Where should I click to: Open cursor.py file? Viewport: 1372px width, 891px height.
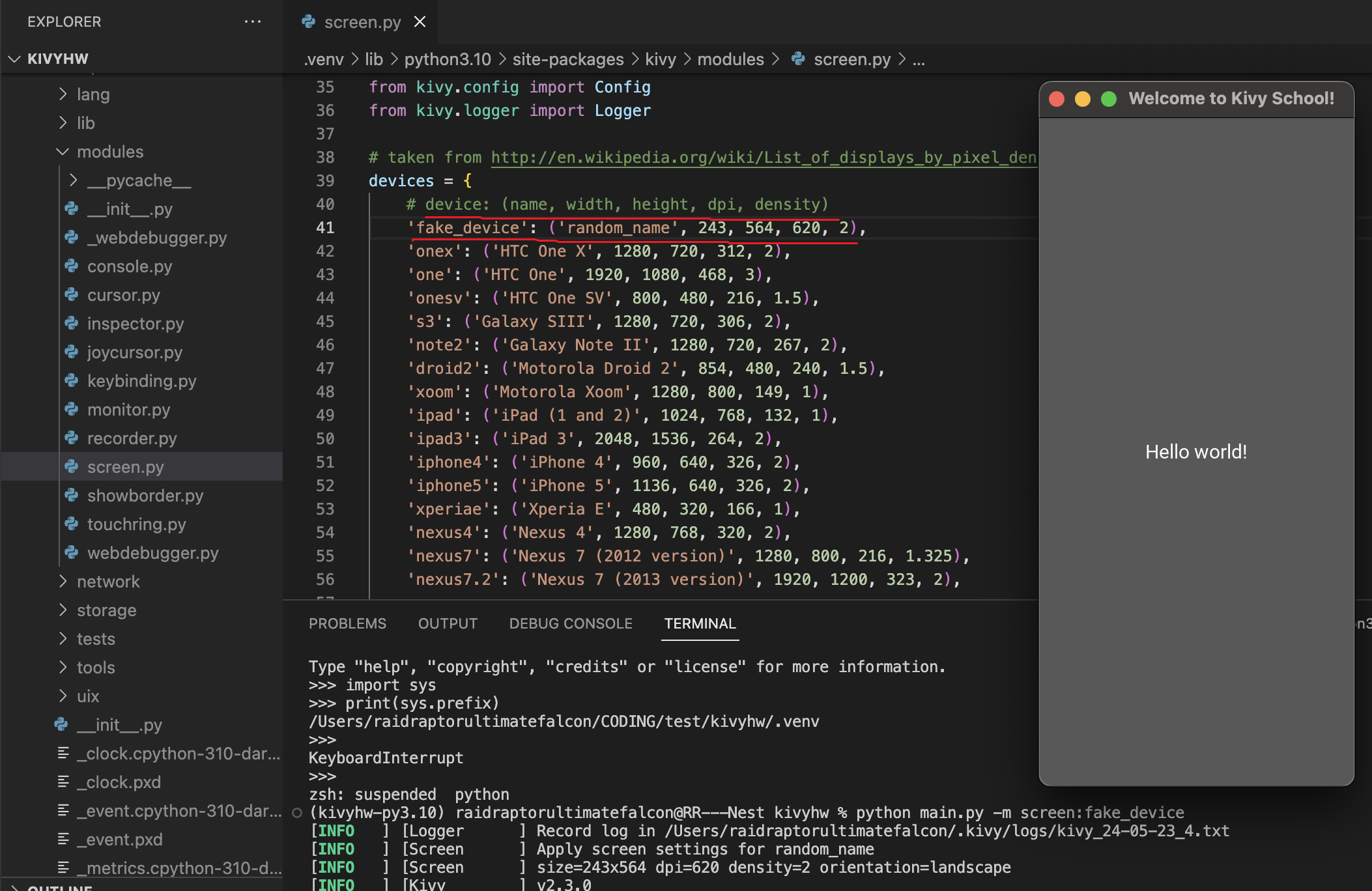(x=124, y=295)
